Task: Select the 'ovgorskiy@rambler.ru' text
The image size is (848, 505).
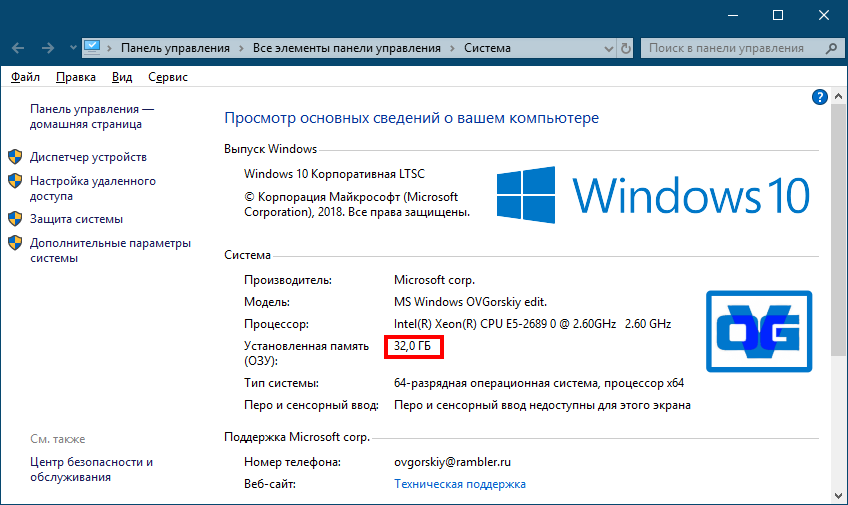Action: [x=452, y=462]
